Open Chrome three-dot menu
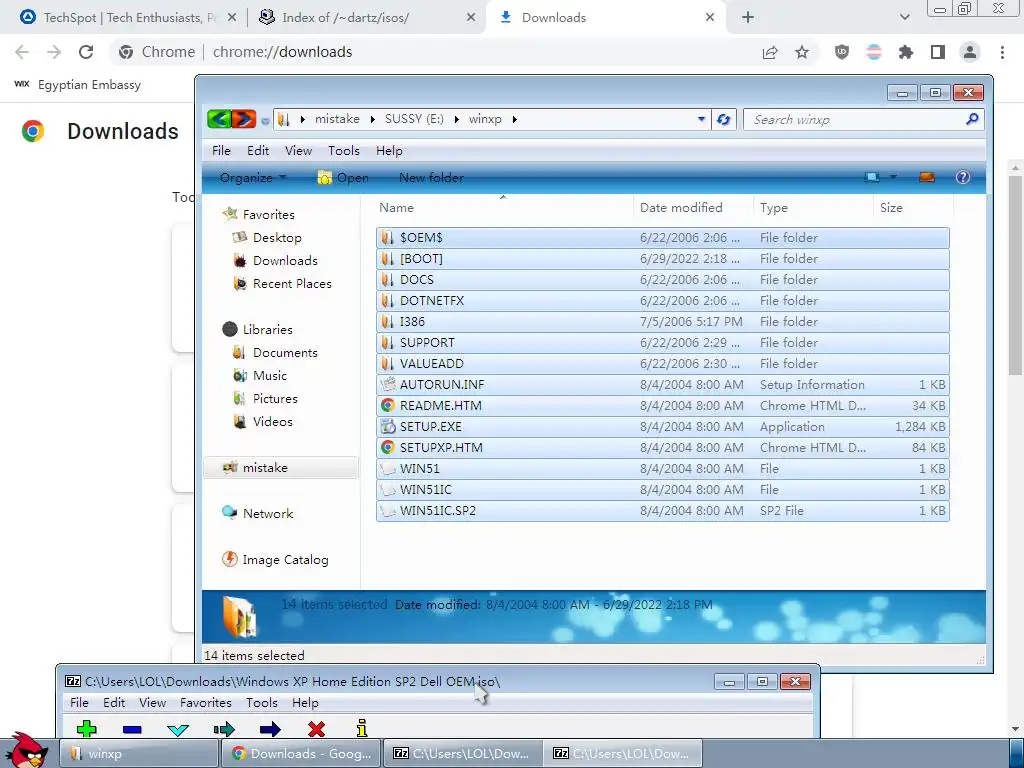The height and width of the screenshot is (768, 1024). point(1002,52)
